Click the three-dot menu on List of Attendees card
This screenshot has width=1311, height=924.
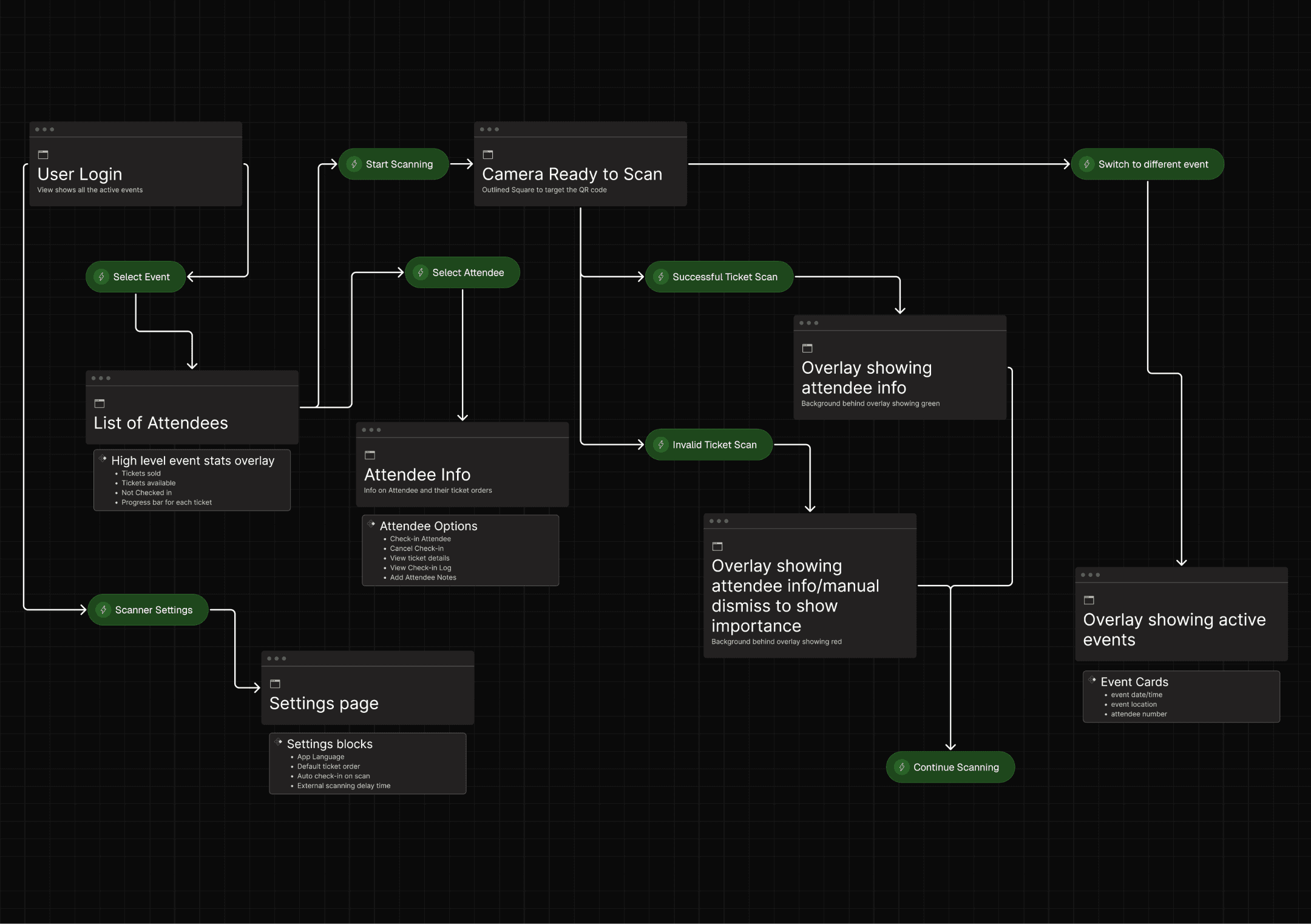pyautogui.click(x=100, y=377)
